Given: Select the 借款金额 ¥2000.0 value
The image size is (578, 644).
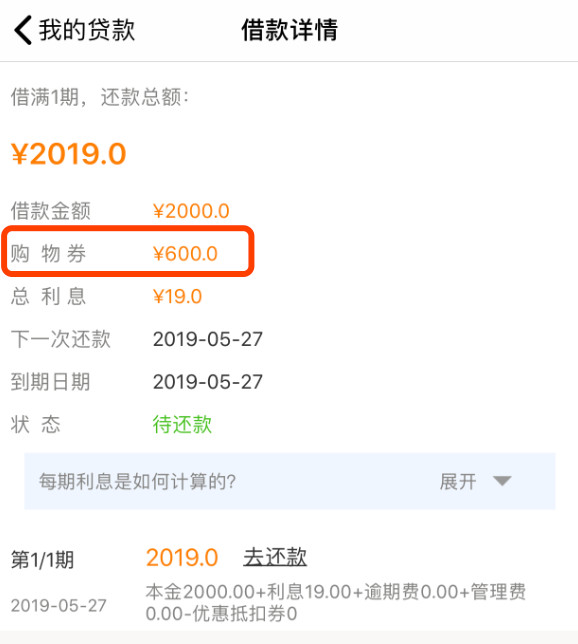Looking at the screenshot, I should [x=191, y=211].
